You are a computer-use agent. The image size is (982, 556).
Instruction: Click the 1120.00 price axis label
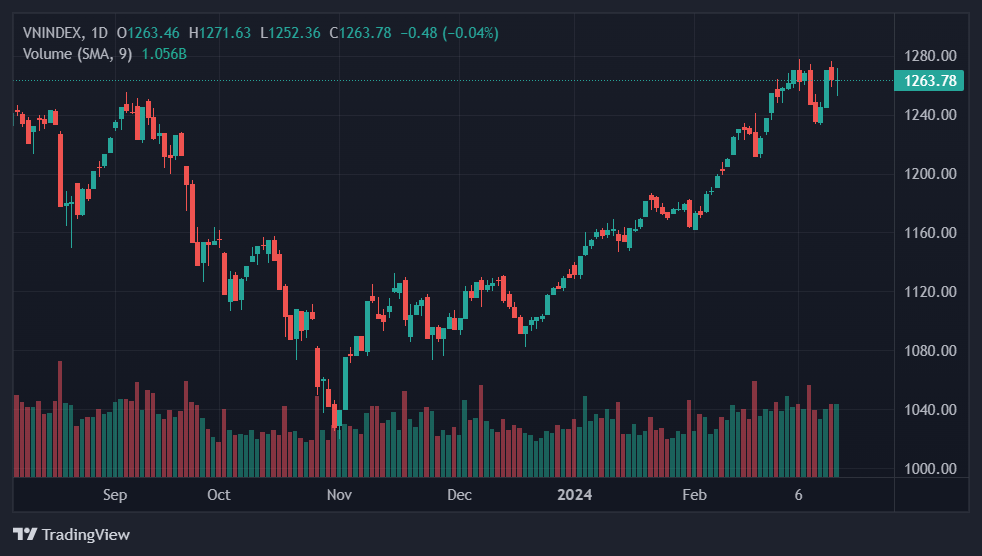pyautogui.click(x=929, y=292)
